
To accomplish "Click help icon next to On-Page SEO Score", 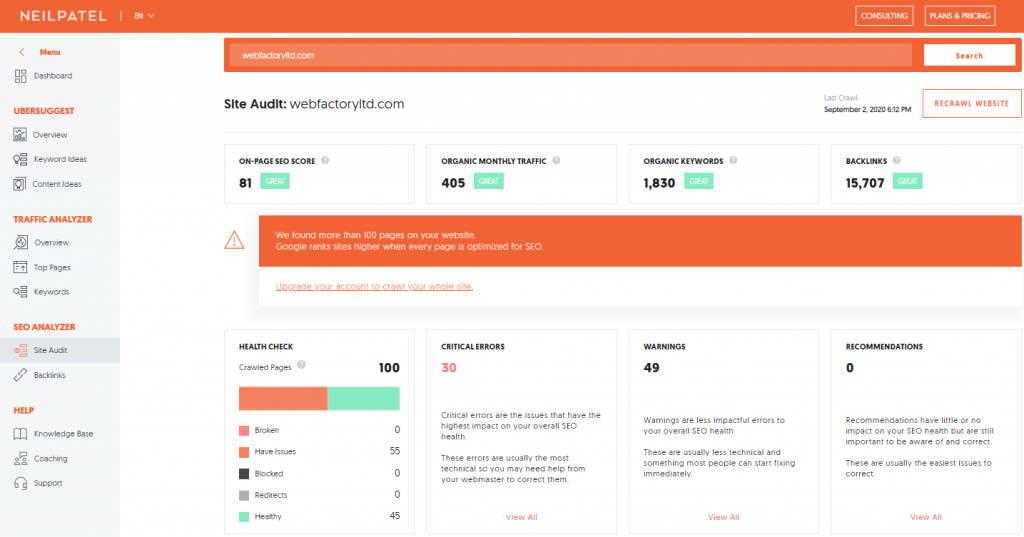I will point(325,160).
